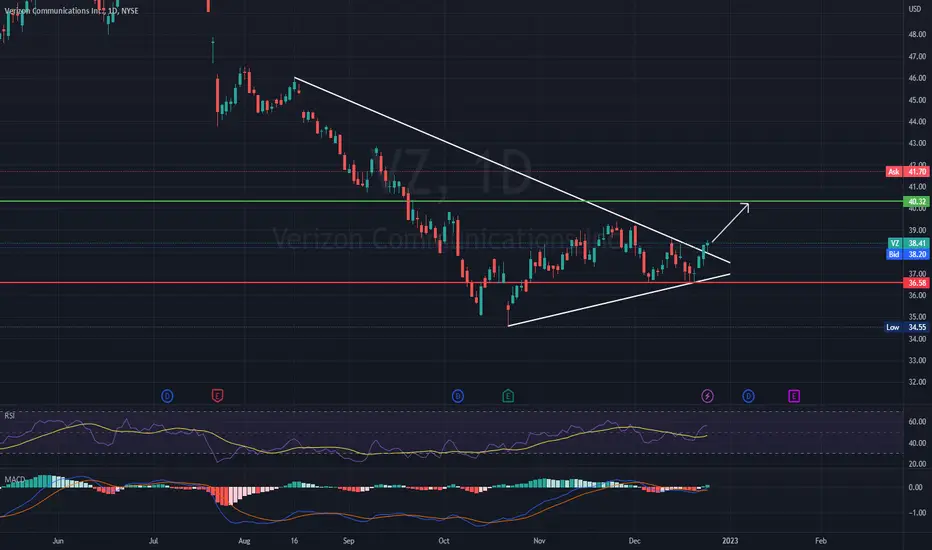Click the MACD indicator label
The image size is (932, 550).
coord(14,479)
